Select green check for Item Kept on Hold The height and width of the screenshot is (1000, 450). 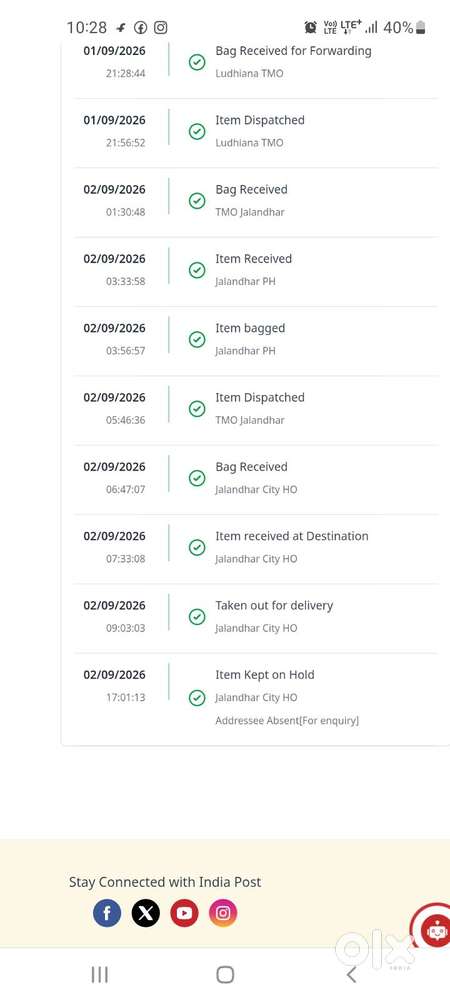[197, 698]
